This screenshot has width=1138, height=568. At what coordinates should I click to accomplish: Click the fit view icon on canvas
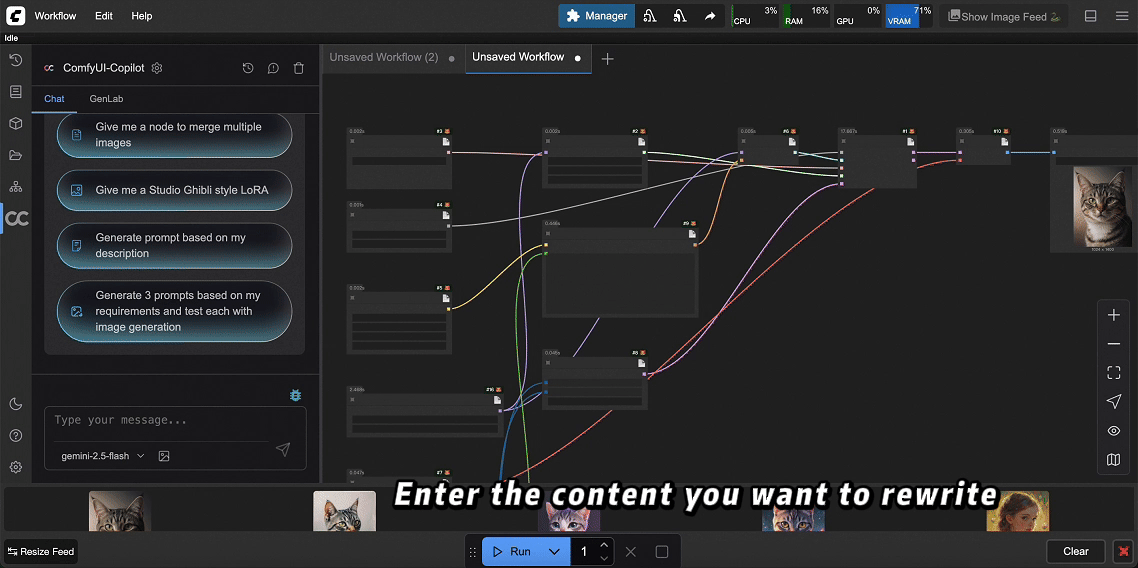tap(1114, 373)
